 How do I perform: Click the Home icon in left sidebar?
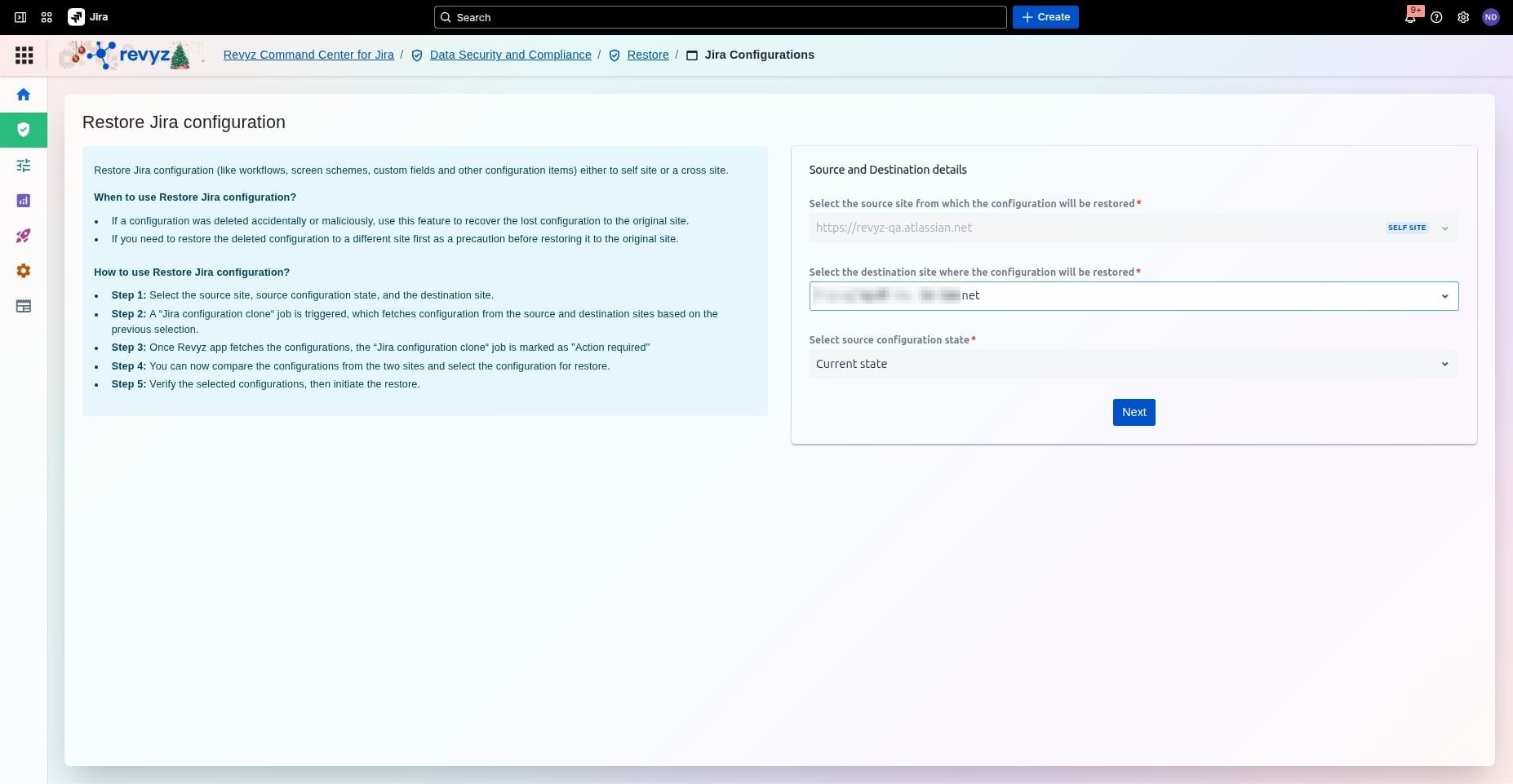coord(24,95)
